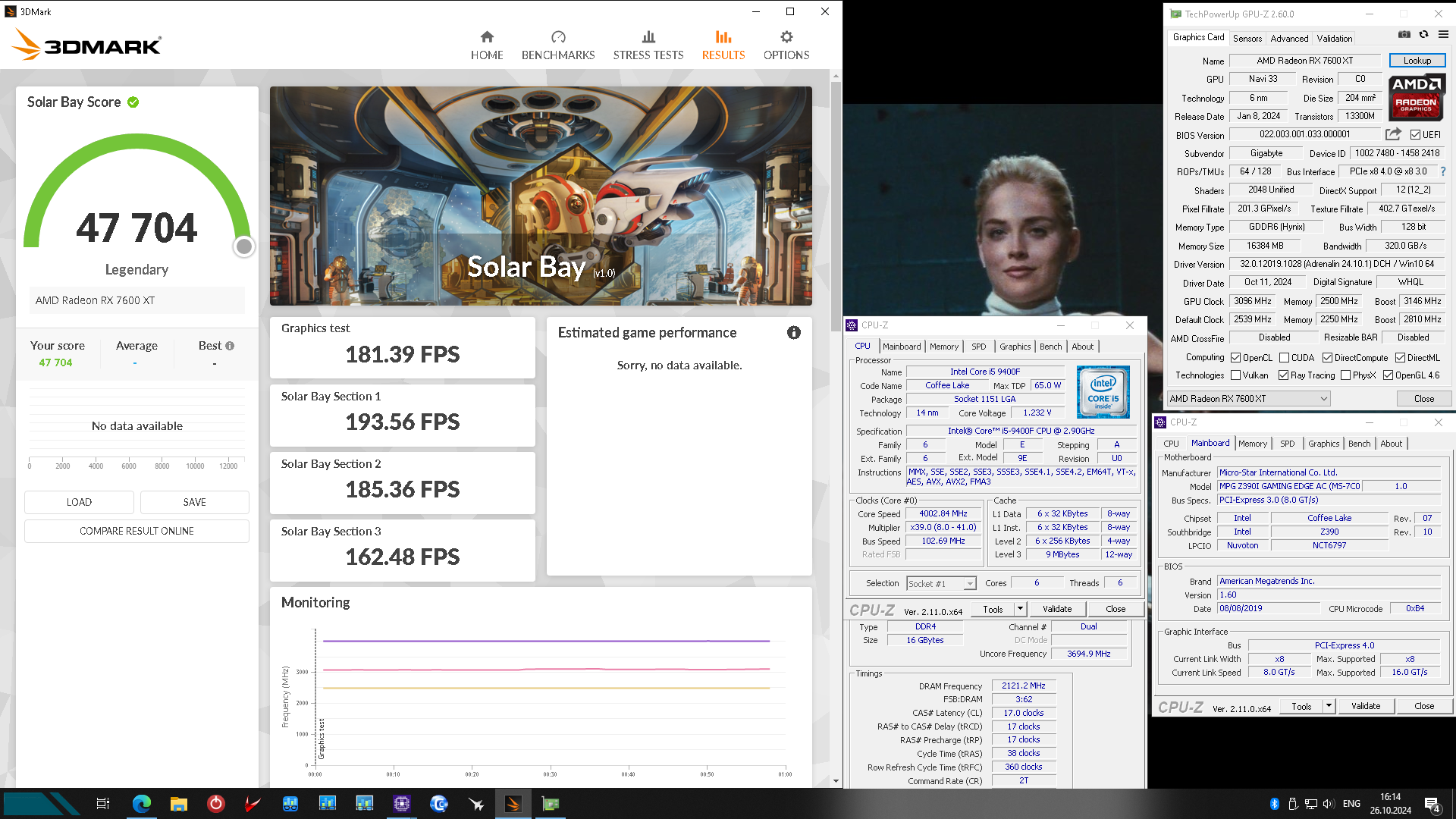Click the BIOS export share icon in GPU-Z

[1393, 134]
